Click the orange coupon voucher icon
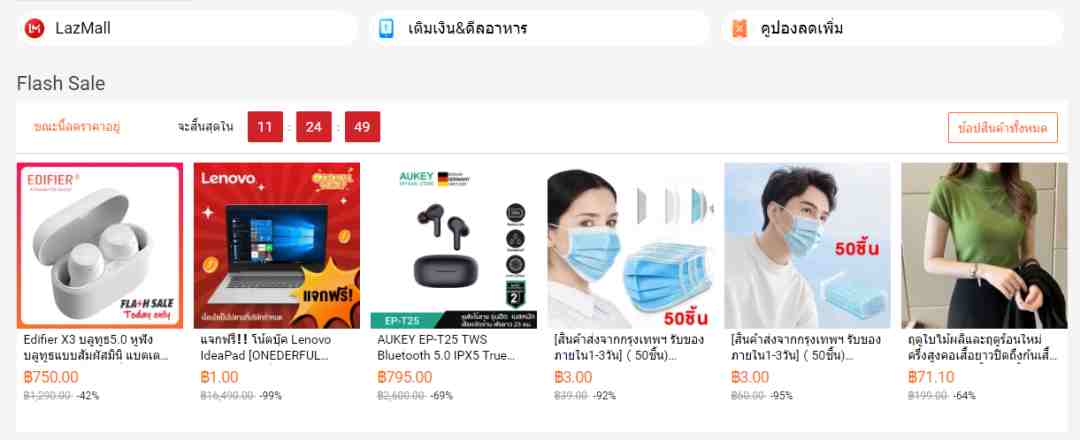1080x440 pixels. pyautogui.click(x=739, y=28)
